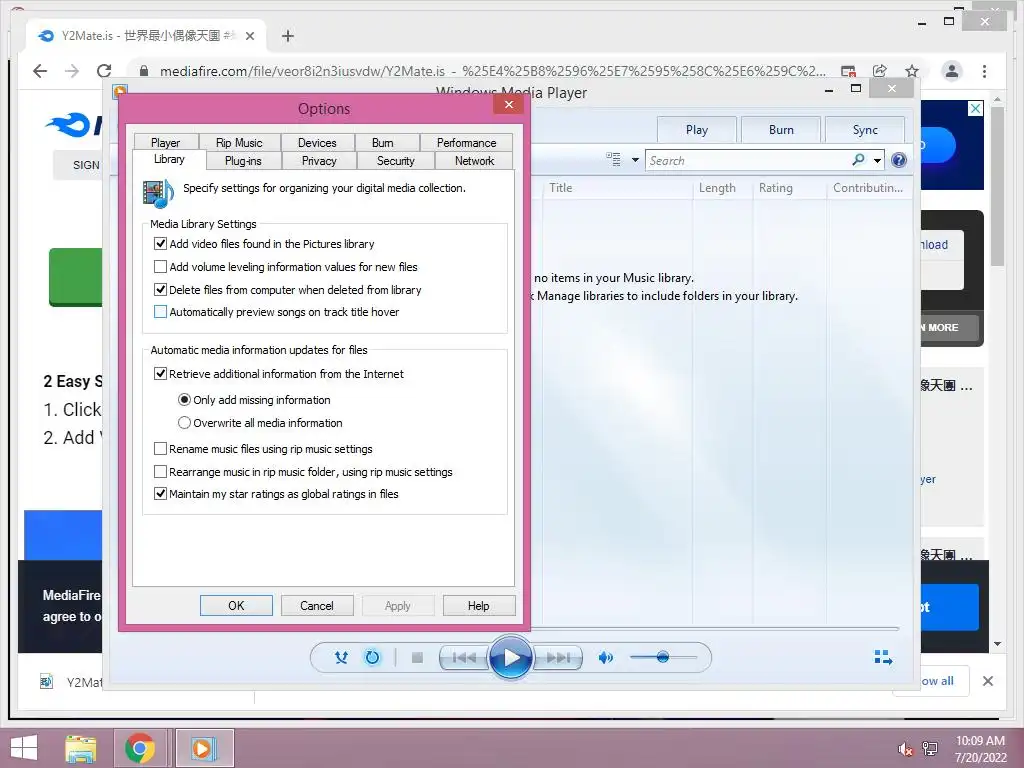This screenshot has width=1024, height=768.
Task: Confirm Options with the OK button
Action: [x=236, y=605]
